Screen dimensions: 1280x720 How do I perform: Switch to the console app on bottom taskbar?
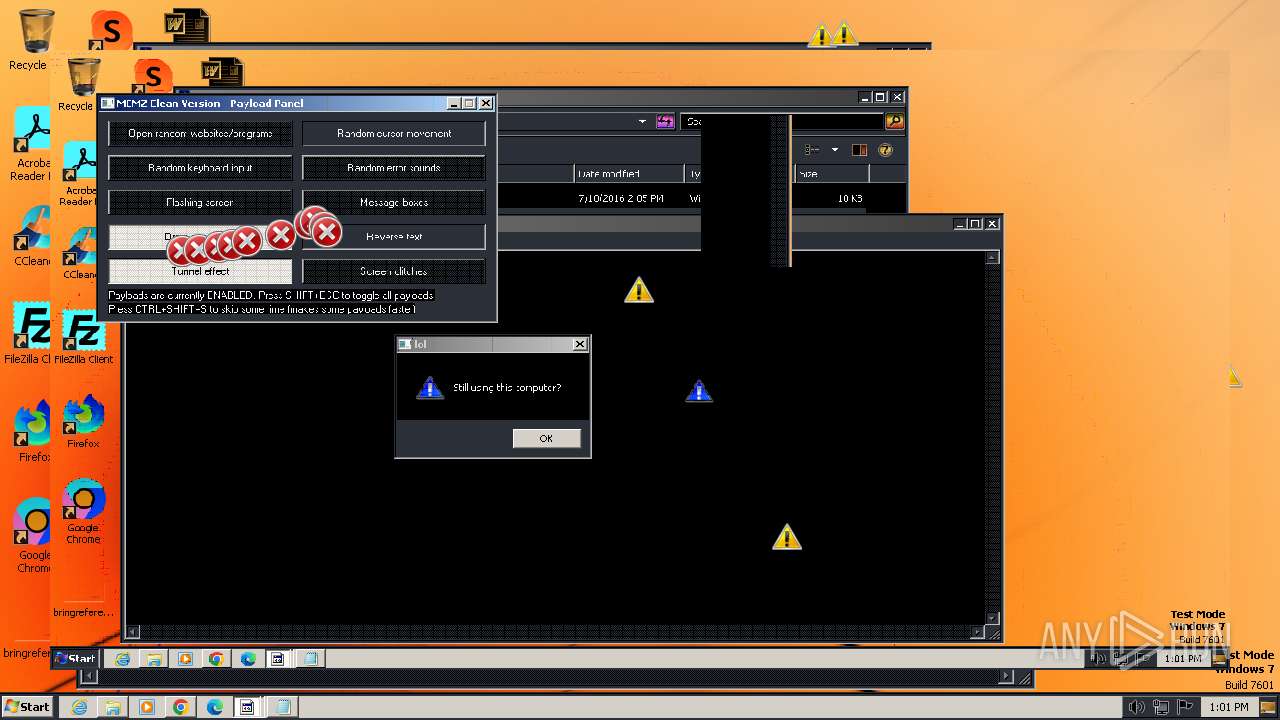248,707
